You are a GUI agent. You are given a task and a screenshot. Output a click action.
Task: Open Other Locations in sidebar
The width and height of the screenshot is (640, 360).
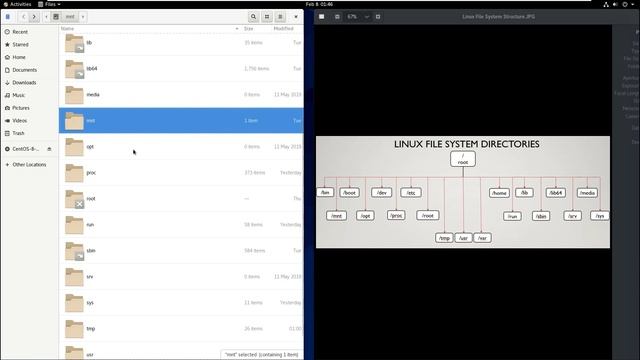[x=29, y=164]
